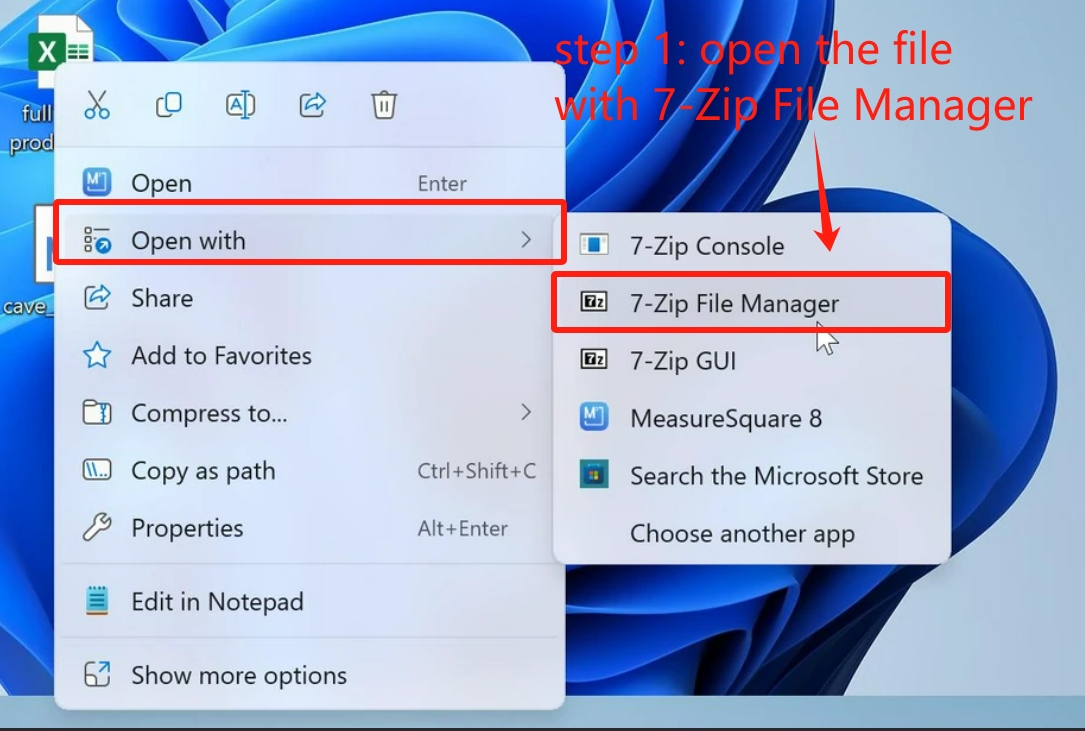Click the star icon beside Add to Favorites

(x=97, y=355)
